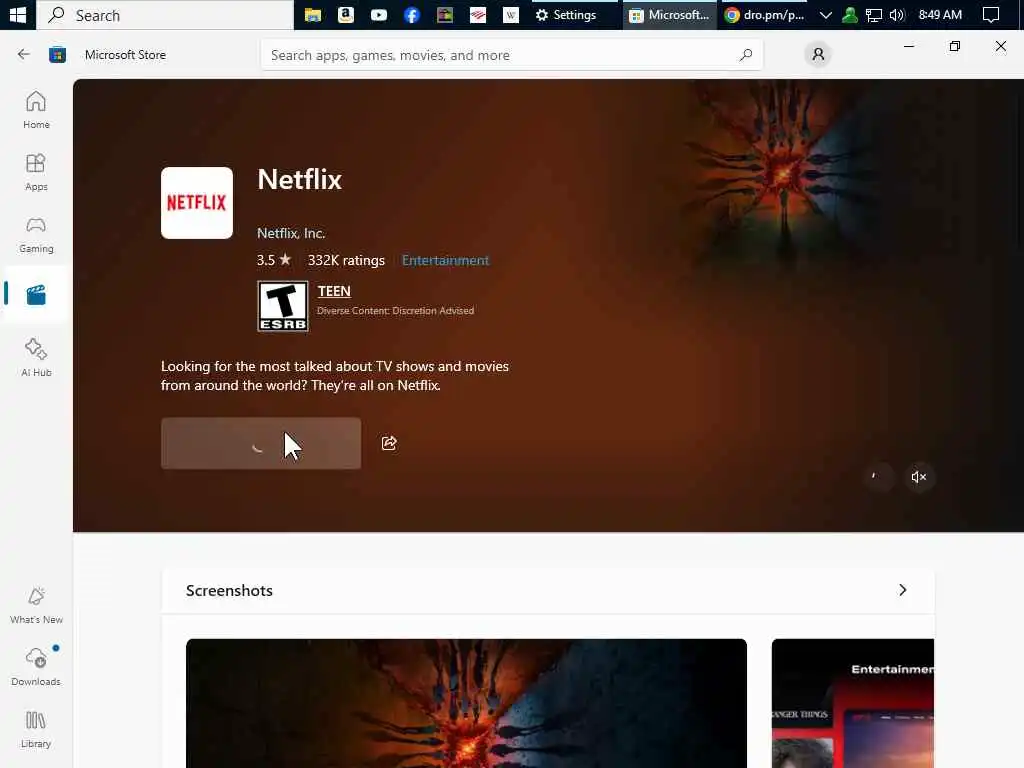Open Amazon from the taskbar
This screenshot has width=1024, height=768.
346,14
